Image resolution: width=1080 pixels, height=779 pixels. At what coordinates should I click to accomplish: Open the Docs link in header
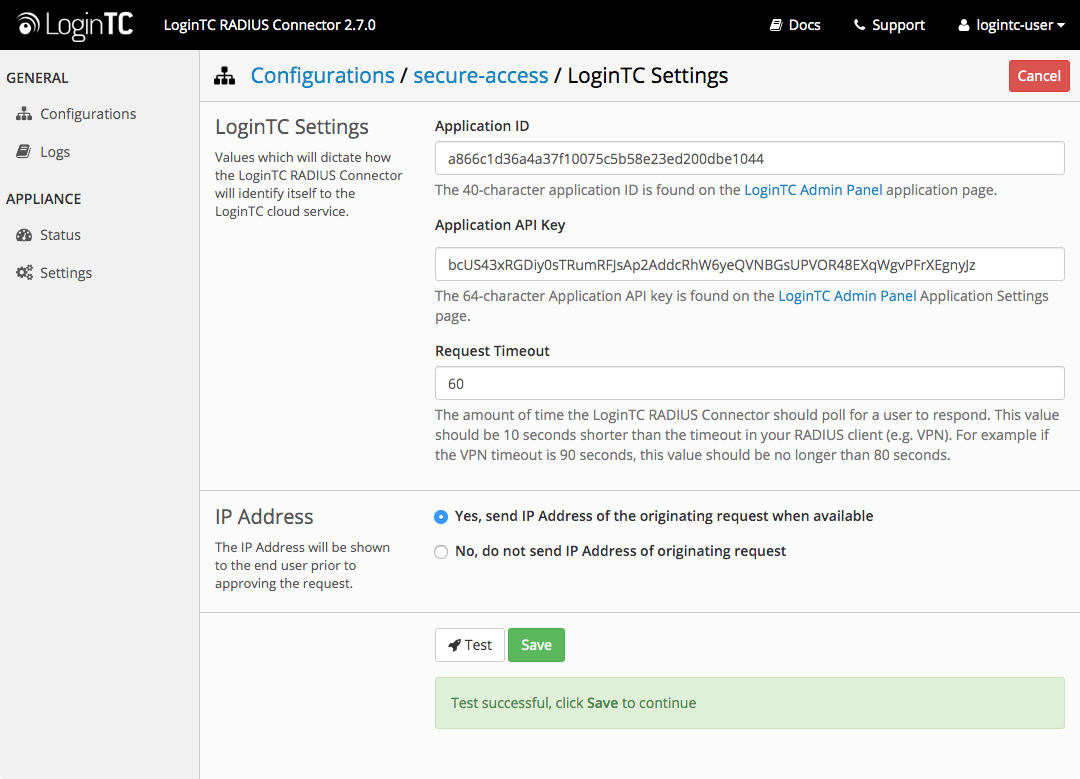click(x=795, y=25)
